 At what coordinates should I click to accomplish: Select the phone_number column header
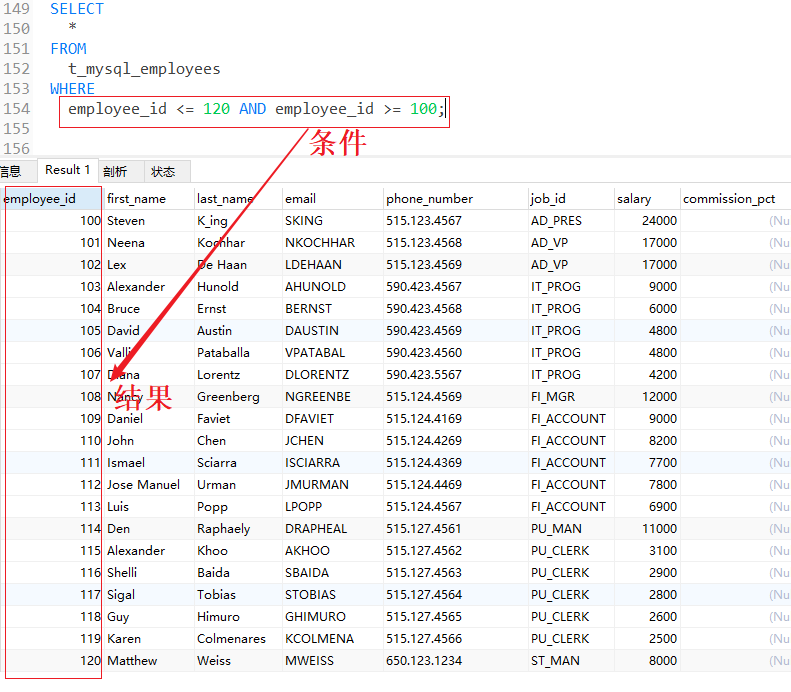pyautogui.click(x=456, y=199)
